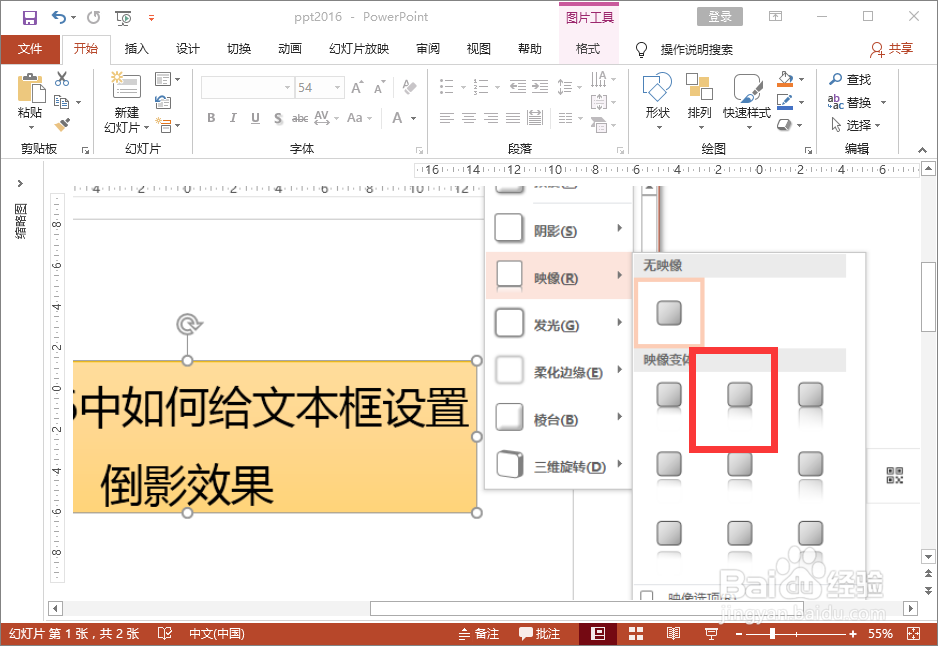
Task: Toggle Underline formatting
Action: [x=255, y=118]
